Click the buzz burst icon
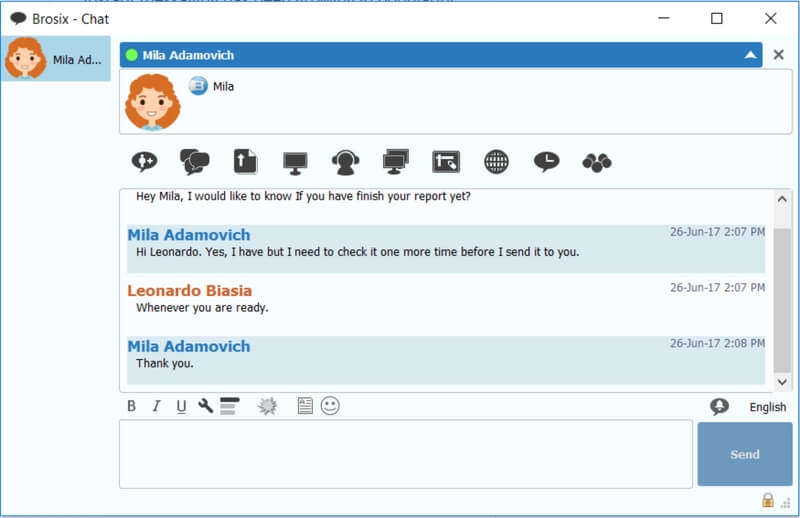This screenshot has width=800, height=518. point(267,406)
